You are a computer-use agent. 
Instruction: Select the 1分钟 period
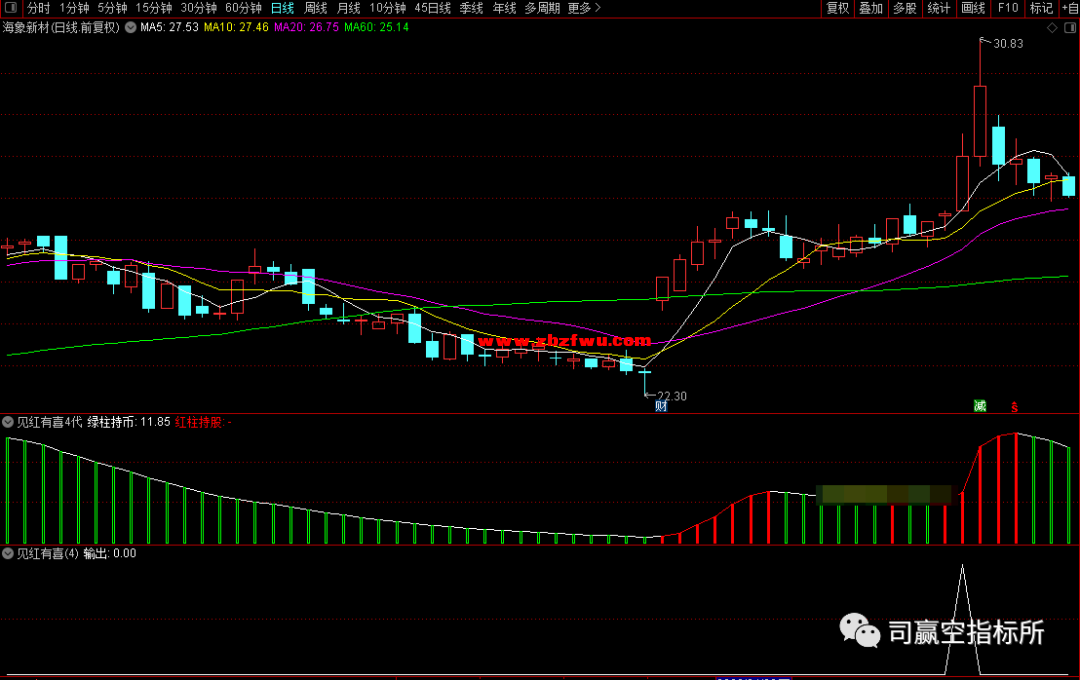coord(74,8)
